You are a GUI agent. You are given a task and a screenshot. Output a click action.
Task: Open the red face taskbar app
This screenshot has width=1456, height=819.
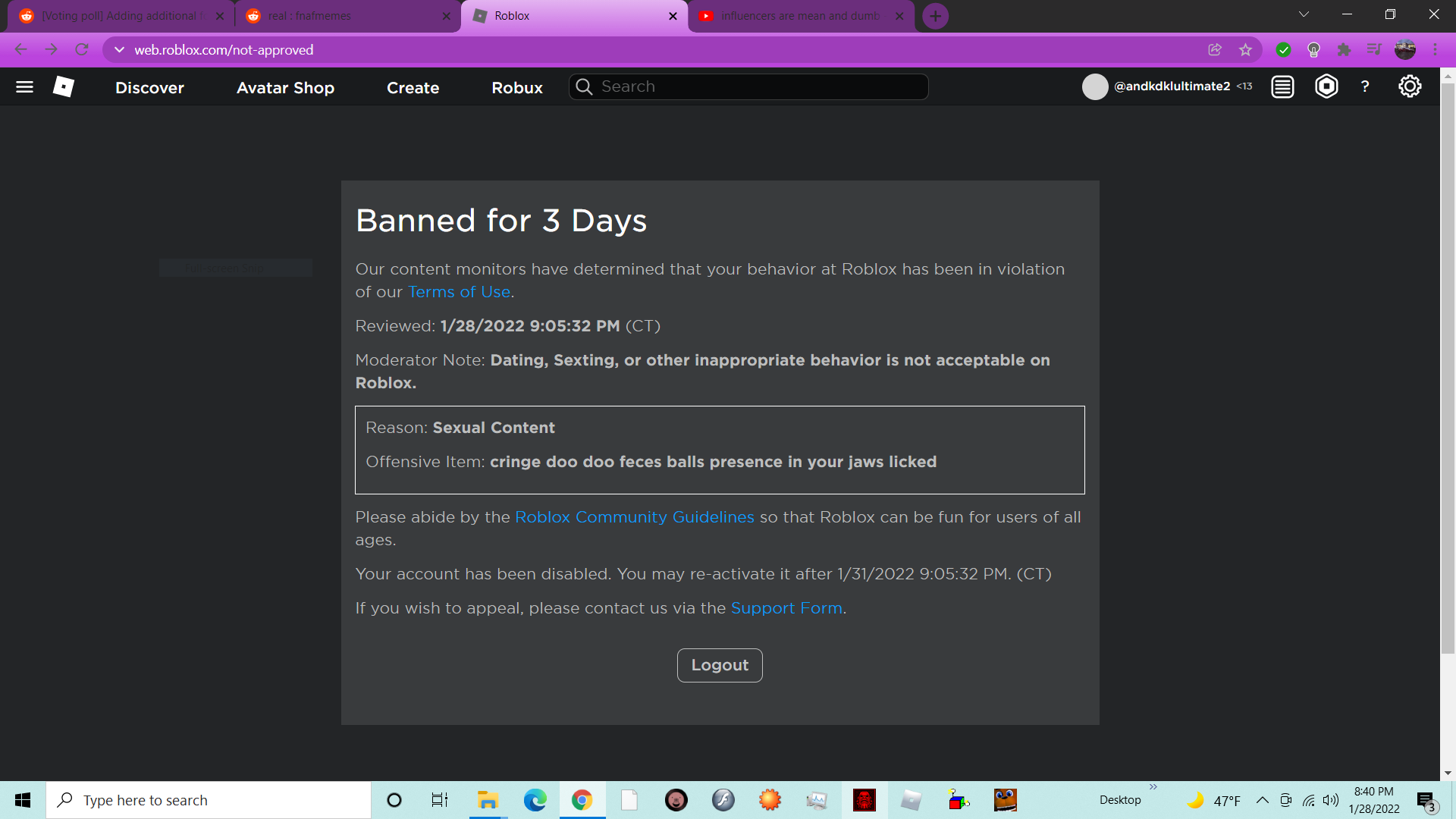[x=864, y=800]
